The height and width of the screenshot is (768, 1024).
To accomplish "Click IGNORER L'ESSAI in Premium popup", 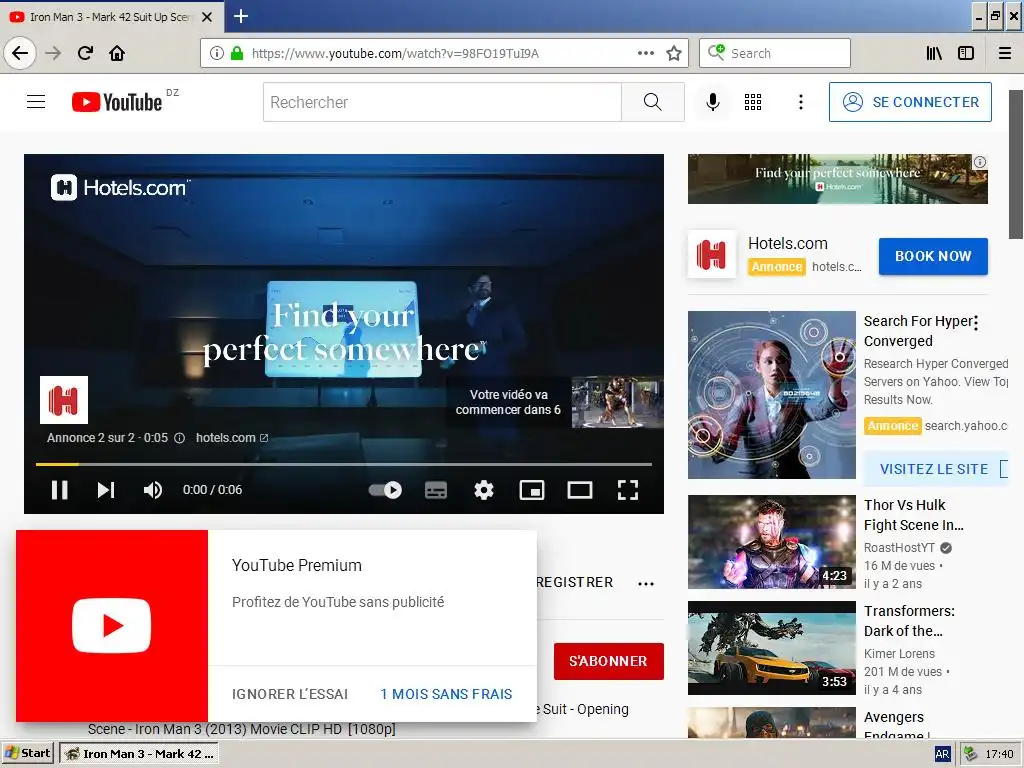I will click(x=290, y=694).
